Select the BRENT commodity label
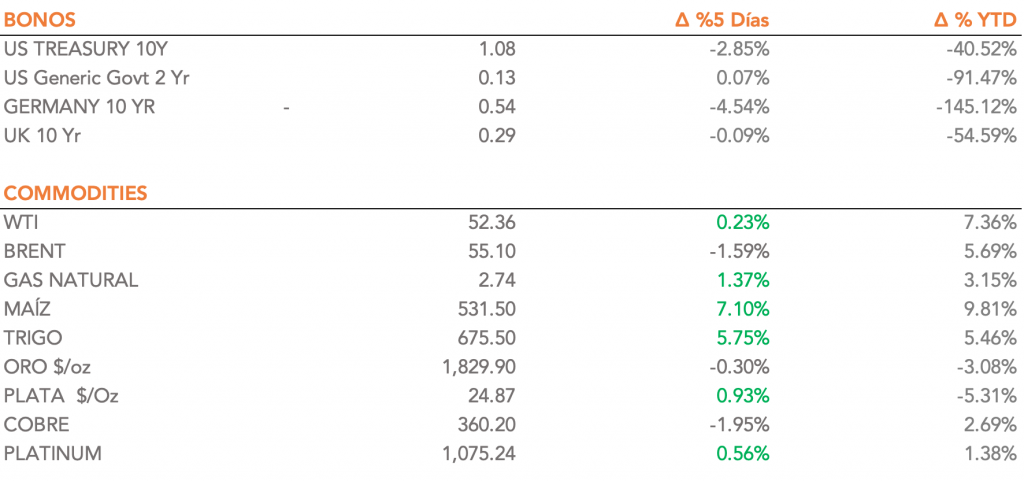Viewport: 1024px width, 481px height. 37,251
